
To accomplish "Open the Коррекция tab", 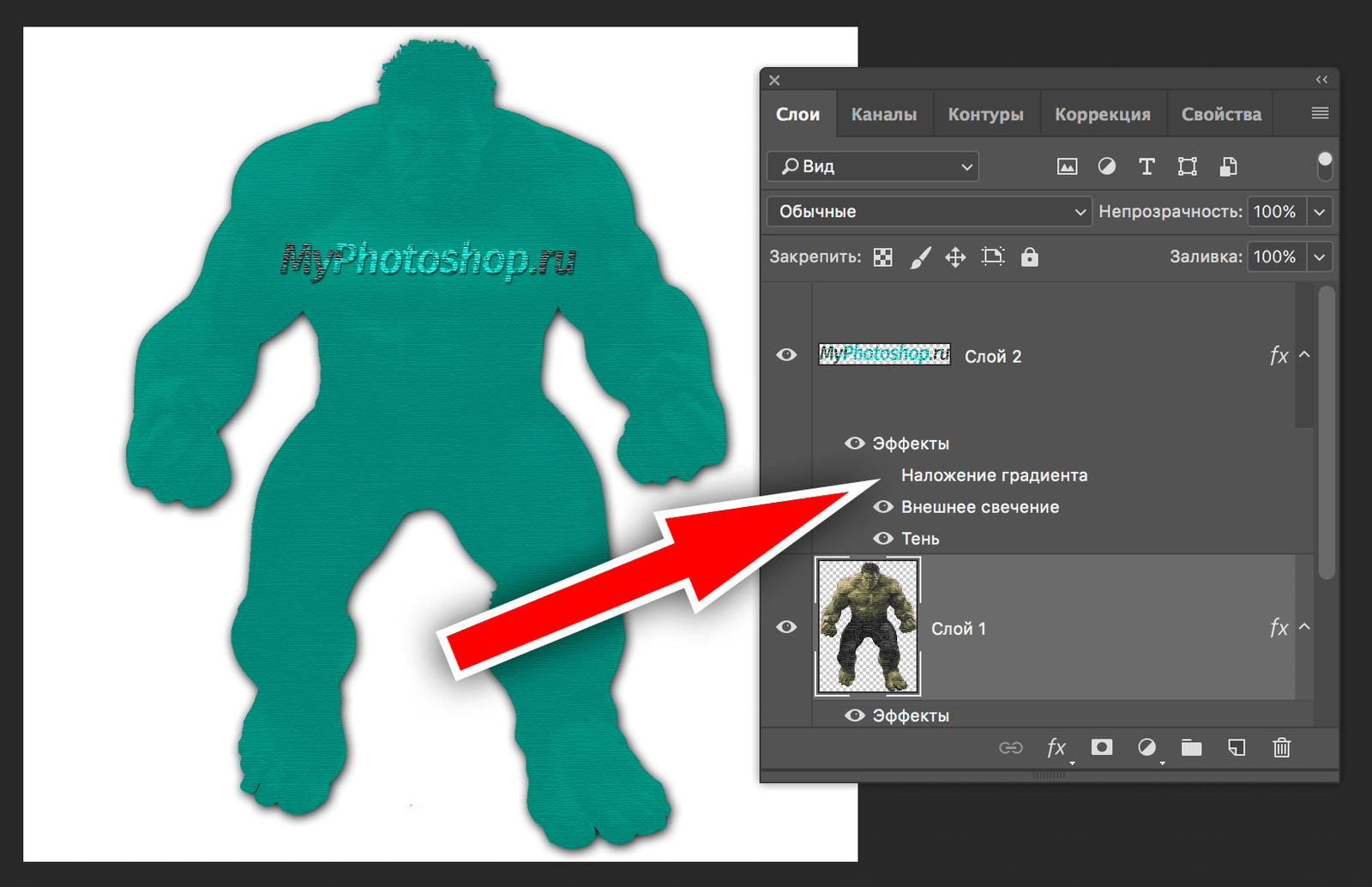I will (1102, 114).
